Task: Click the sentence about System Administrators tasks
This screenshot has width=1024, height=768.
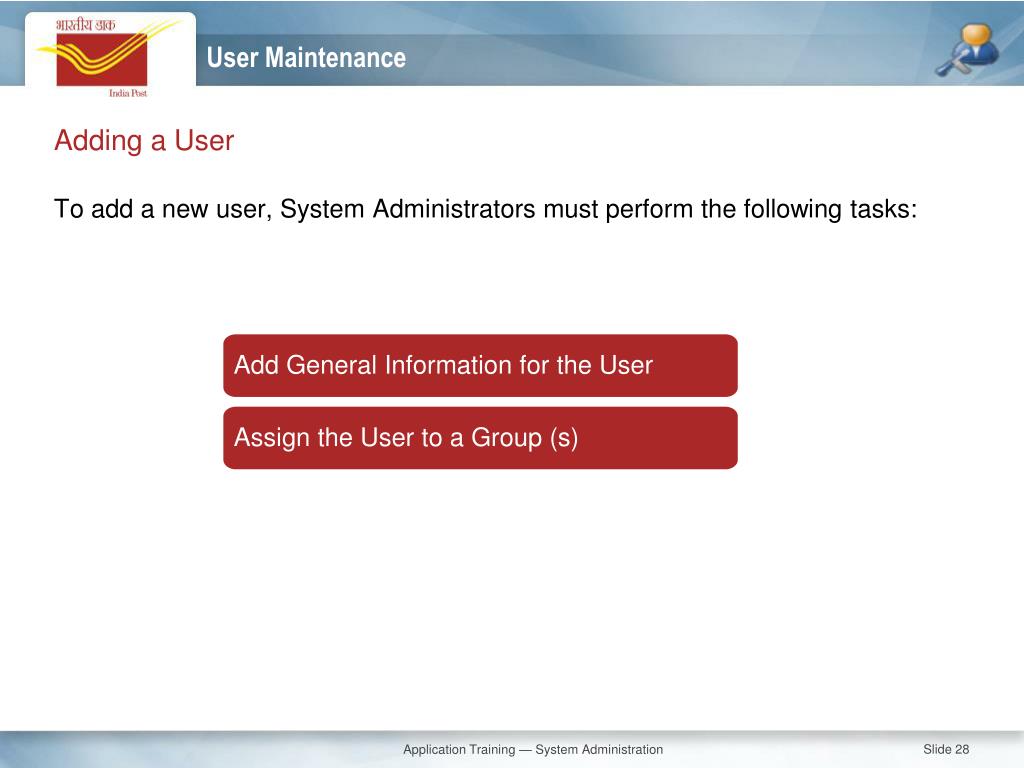Action: [485, 210]
